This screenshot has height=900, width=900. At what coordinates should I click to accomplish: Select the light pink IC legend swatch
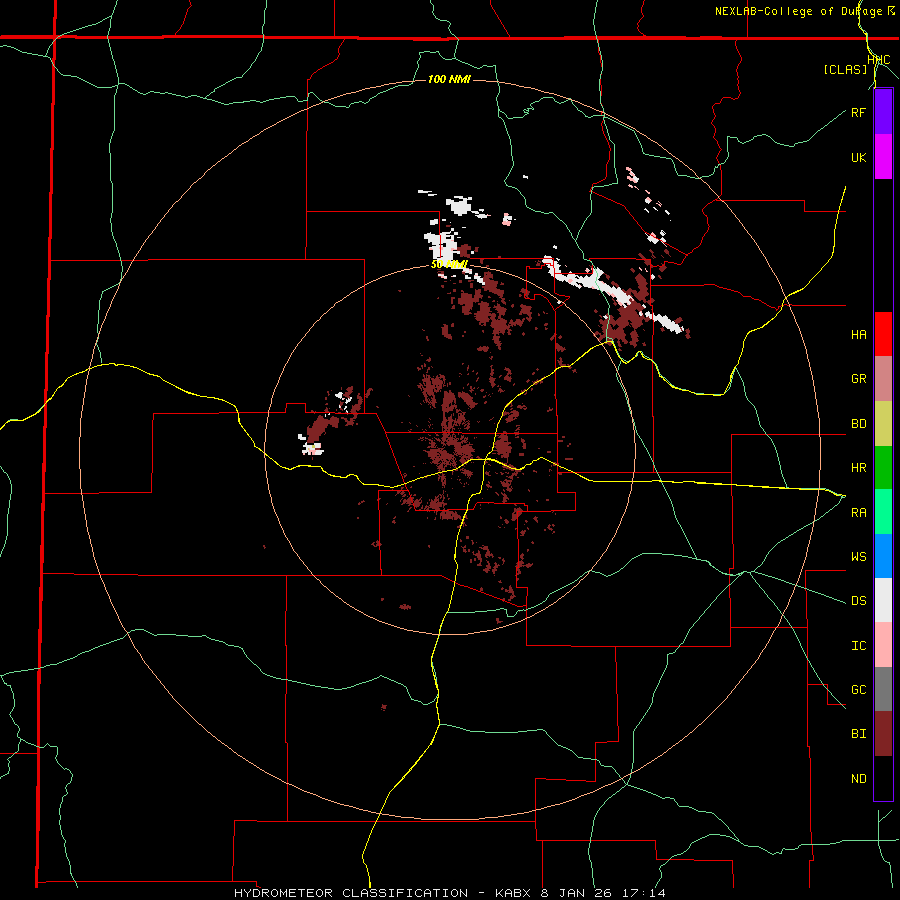coord(883,645)
